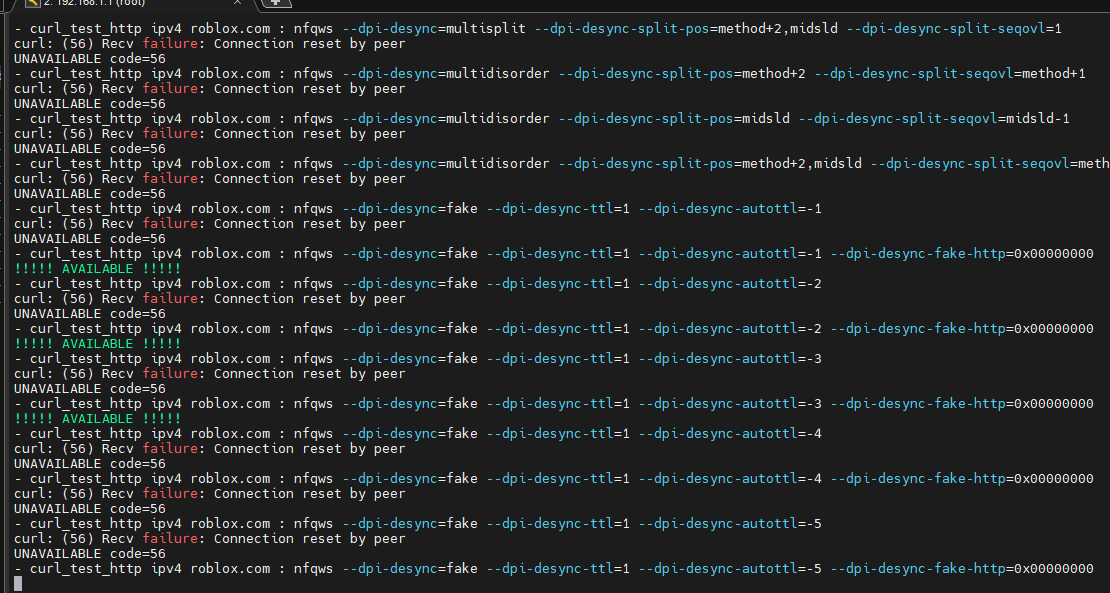Click the word multisplit in the first command
Image resolution: width=1110 pixels, height=593 pixels.
coord(486,28)
